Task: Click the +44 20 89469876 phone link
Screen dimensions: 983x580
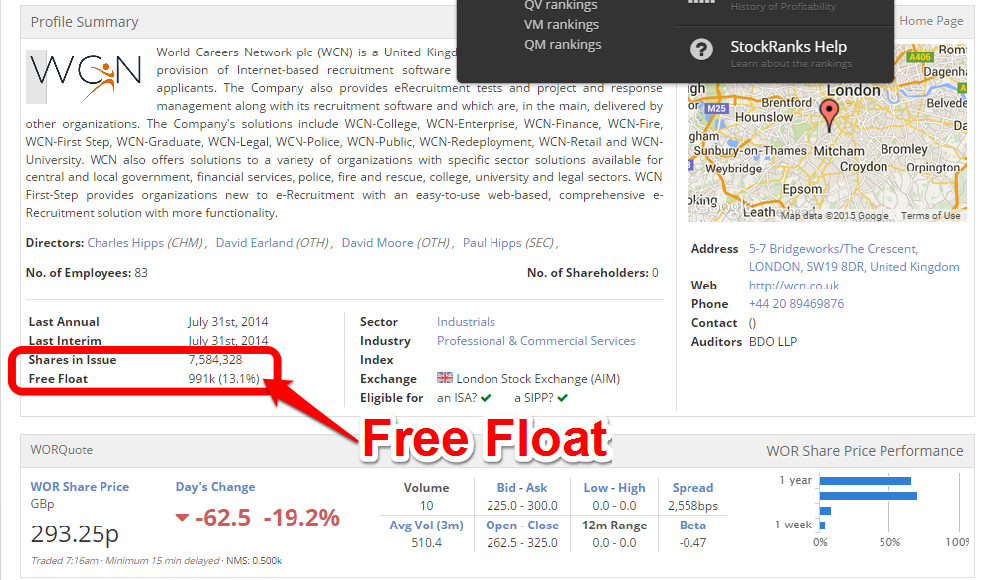Action: pos(796,303)
